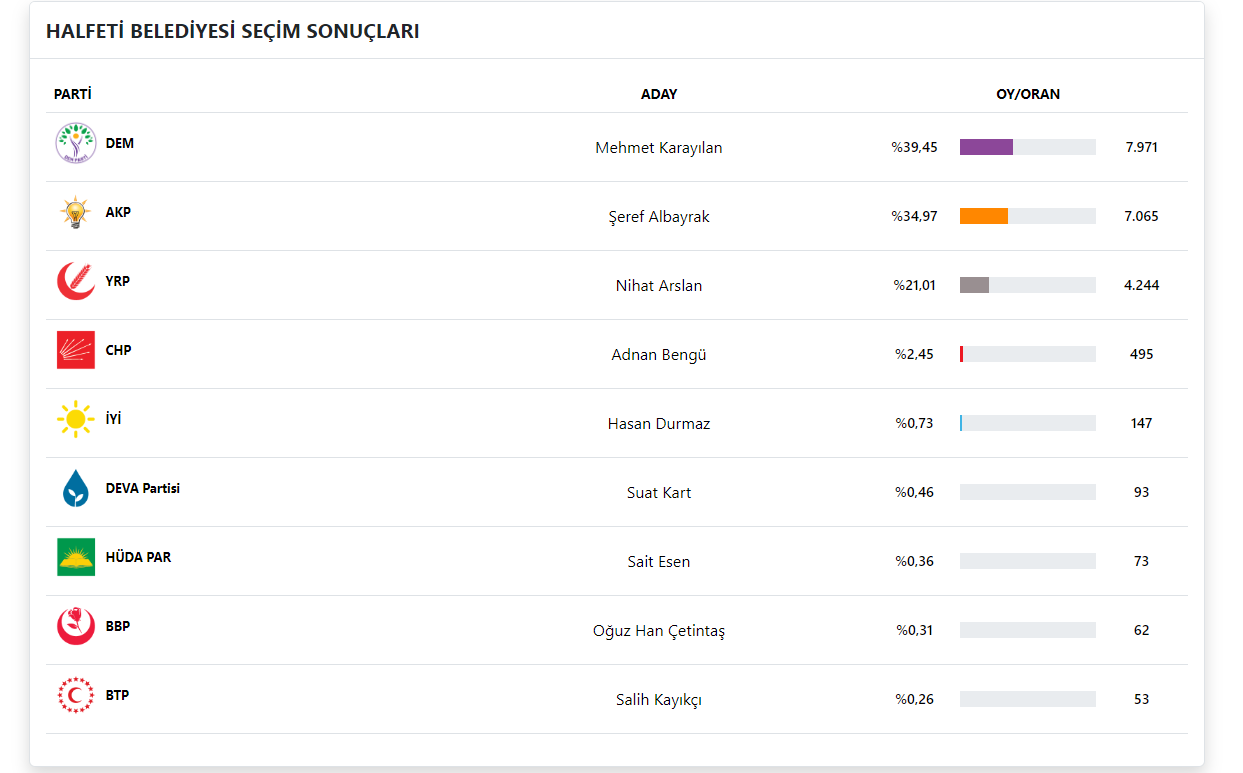This screenshot has height=773, width=1243.
Task: Click the OY/ORAN column header
Action: [x=1027, y=94]
